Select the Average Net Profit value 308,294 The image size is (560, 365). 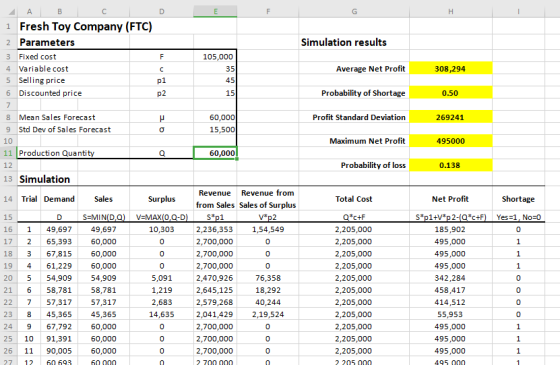(x=451, y=69)
